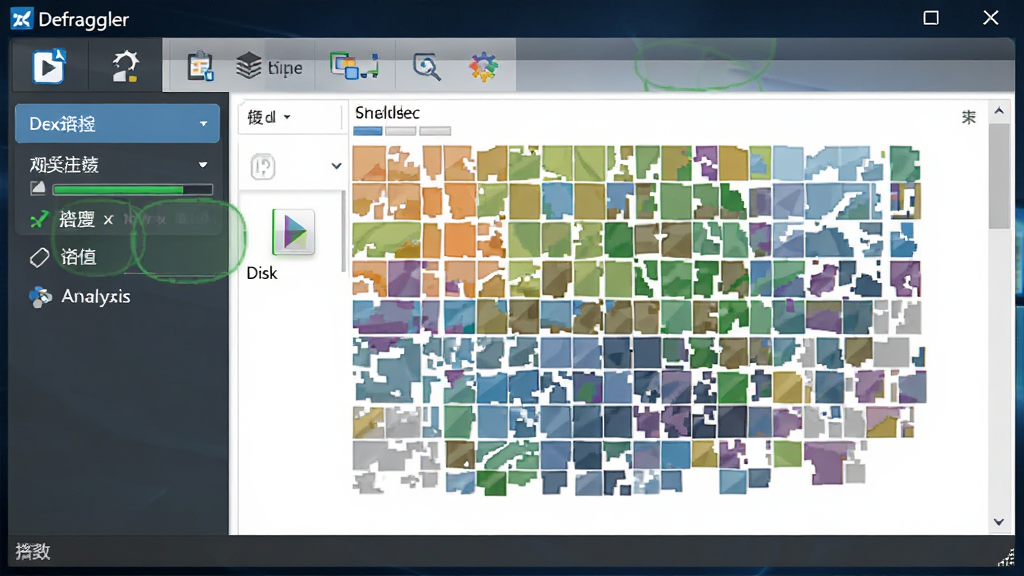Open the dual monitors toolbar icon
1024x576 pixels.
click(x=354, y=67)
